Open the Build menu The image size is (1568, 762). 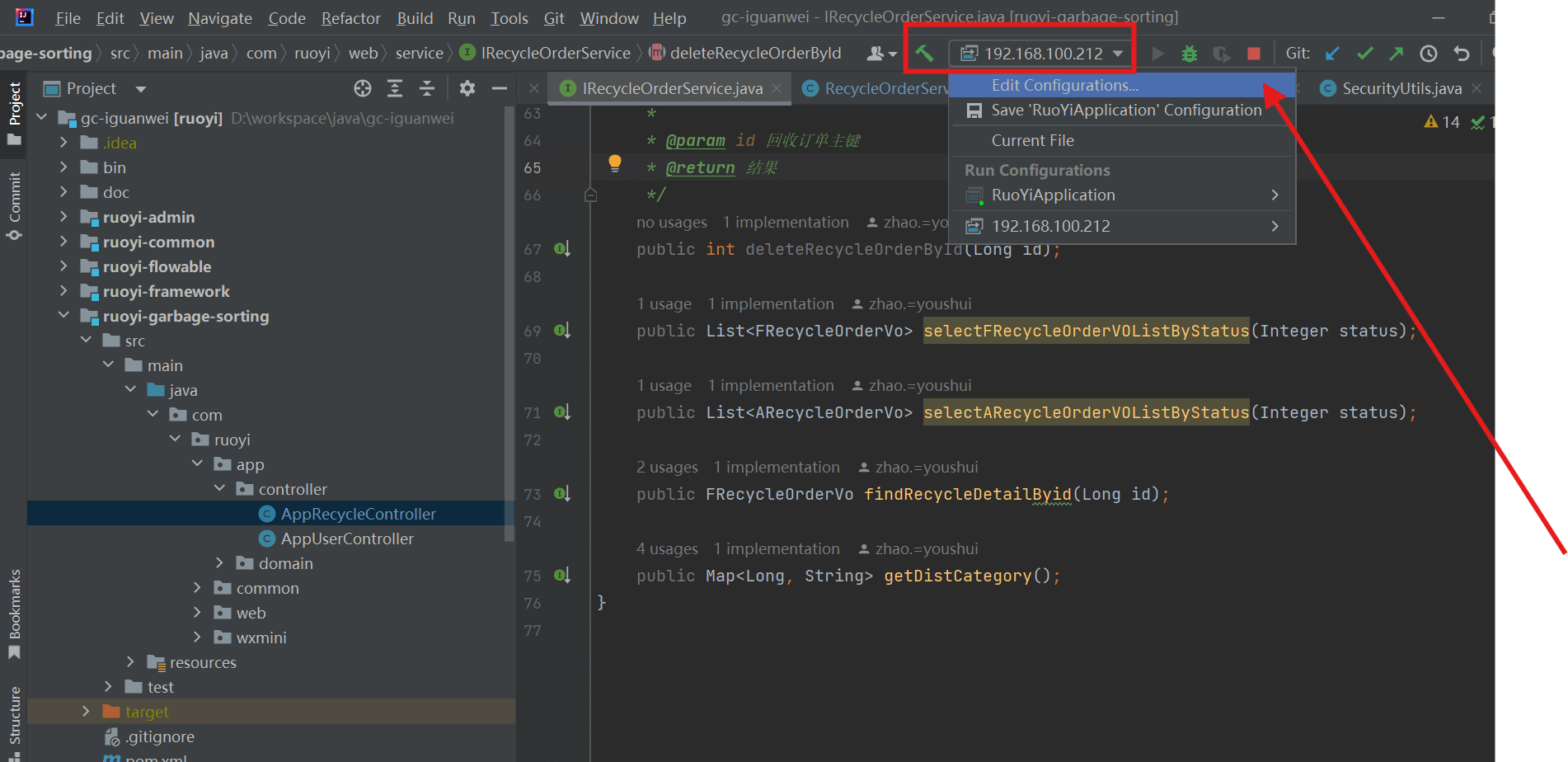[415, 18]
